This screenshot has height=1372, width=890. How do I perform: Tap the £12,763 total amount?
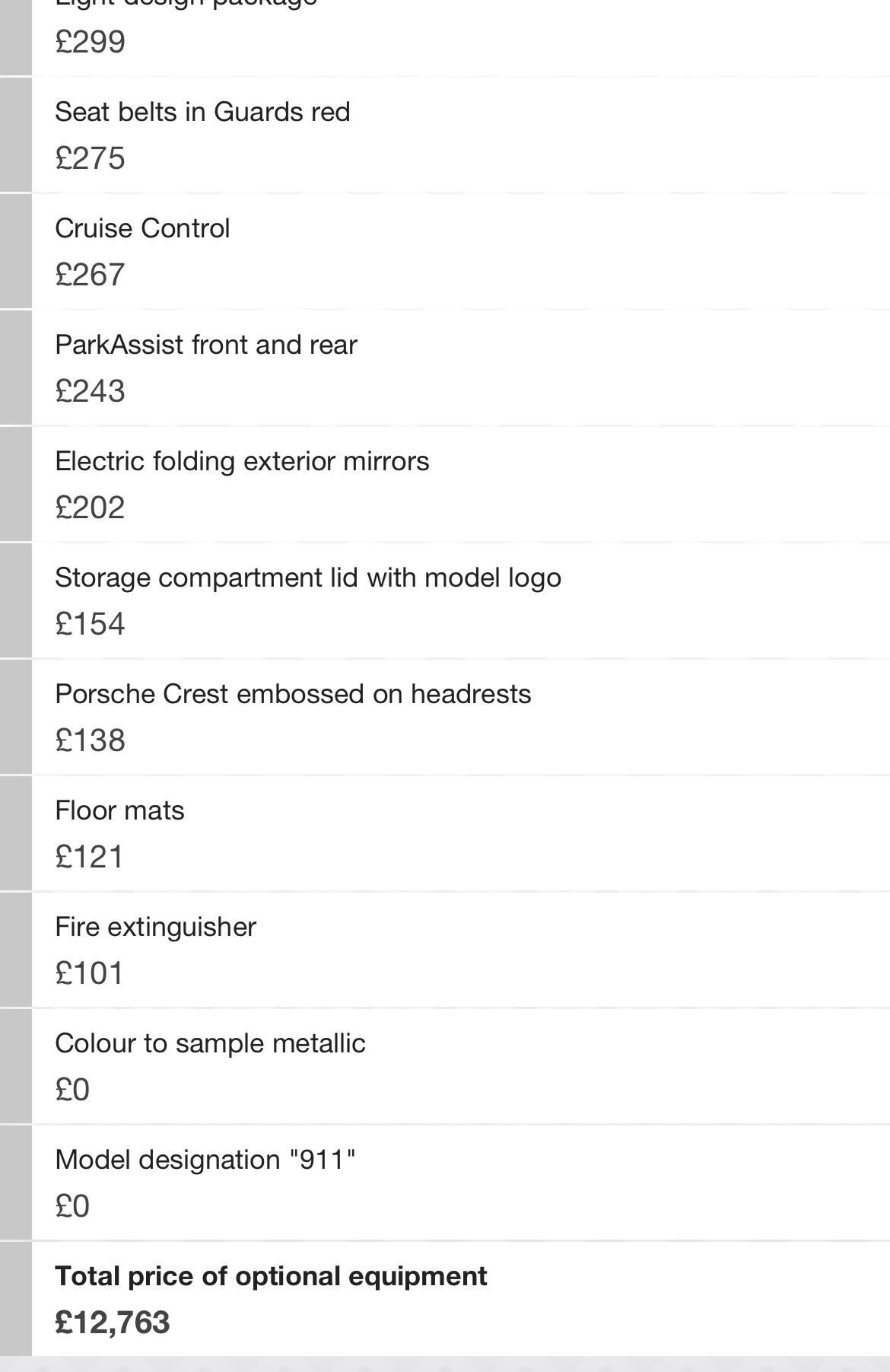point(113,1323)
